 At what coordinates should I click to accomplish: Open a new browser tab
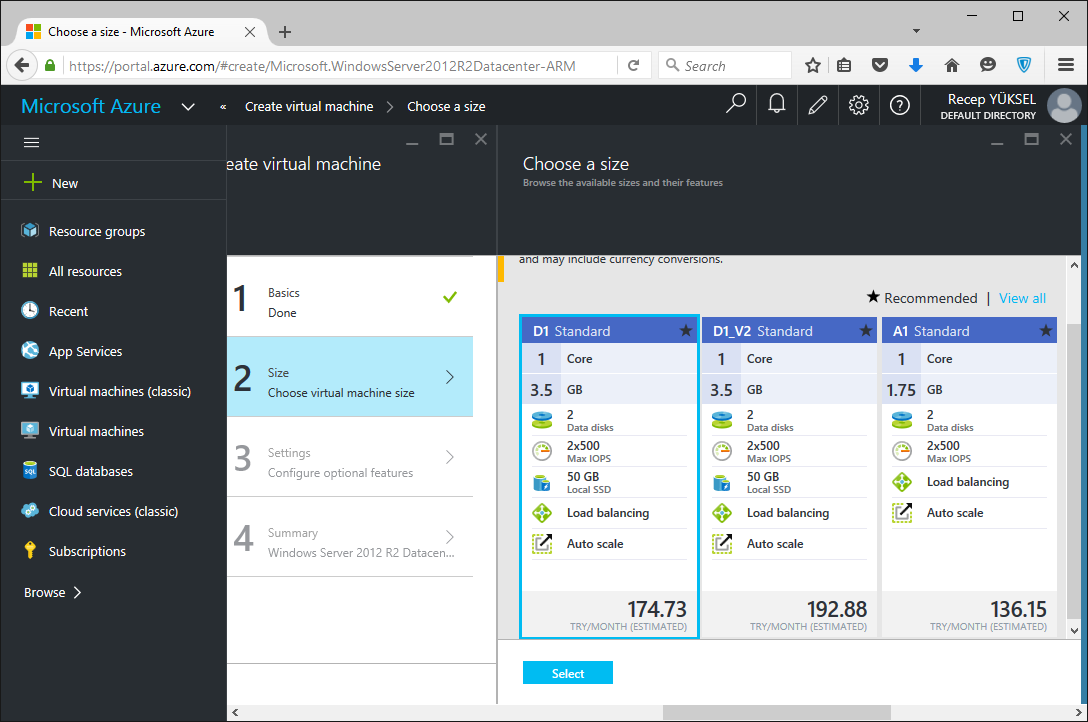[284, 32]
